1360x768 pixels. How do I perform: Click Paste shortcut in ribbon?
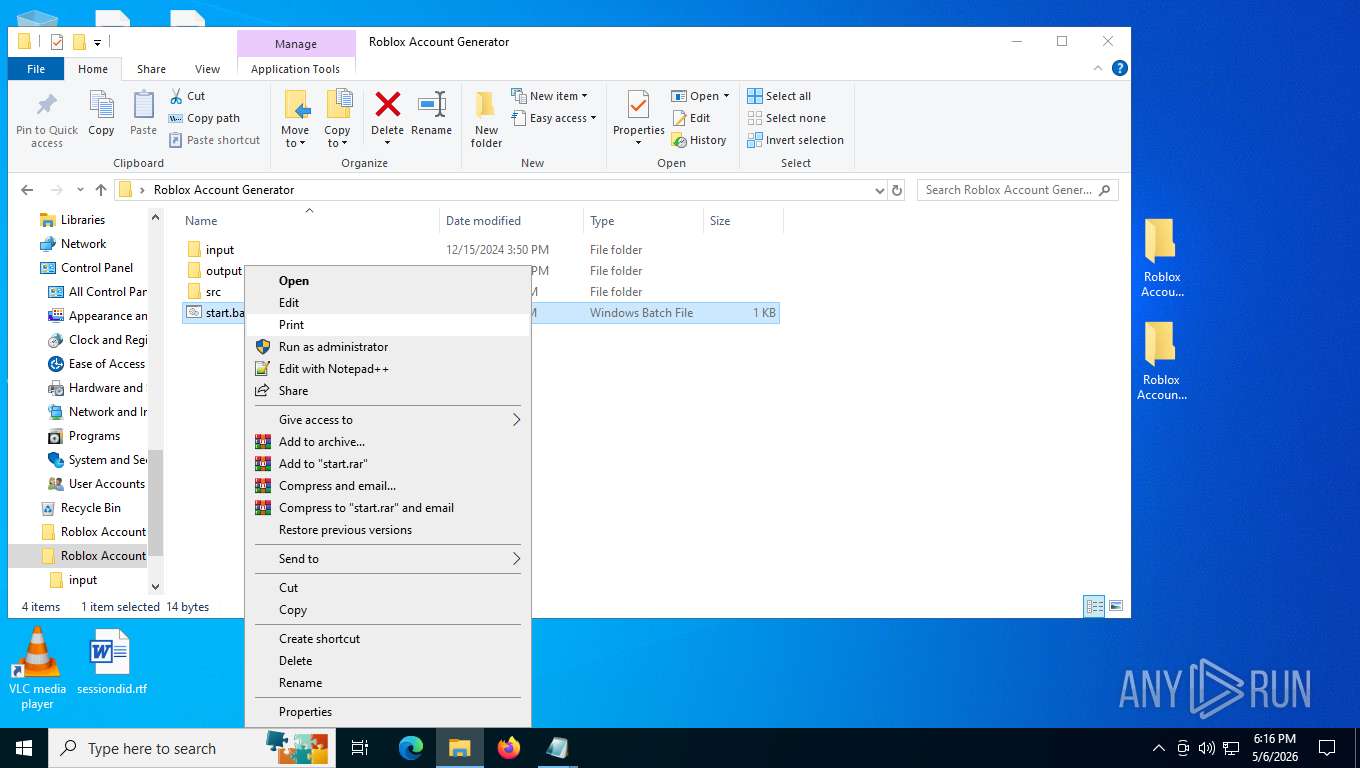[214, 140]
